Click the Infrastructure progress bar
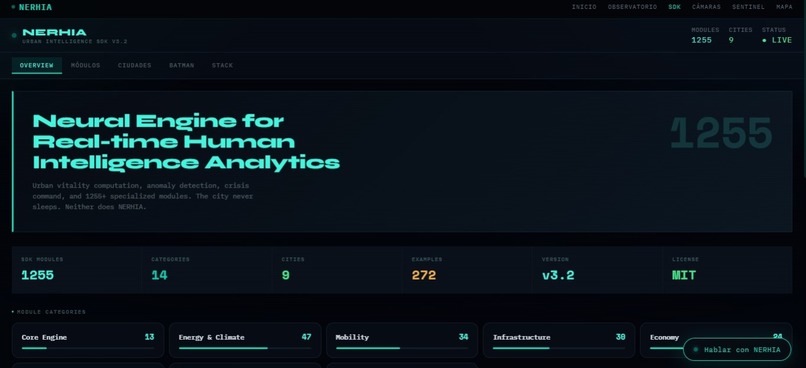 [559, 348]
